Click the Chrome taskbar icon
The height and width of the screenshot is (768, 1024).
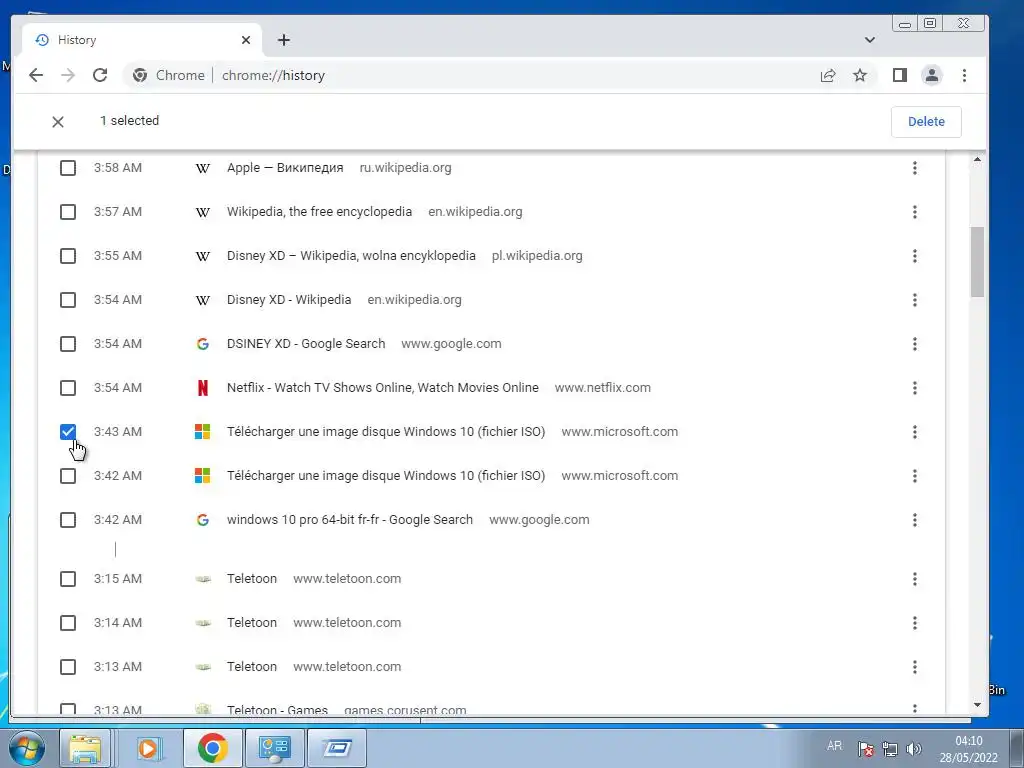tap(212, 748)
